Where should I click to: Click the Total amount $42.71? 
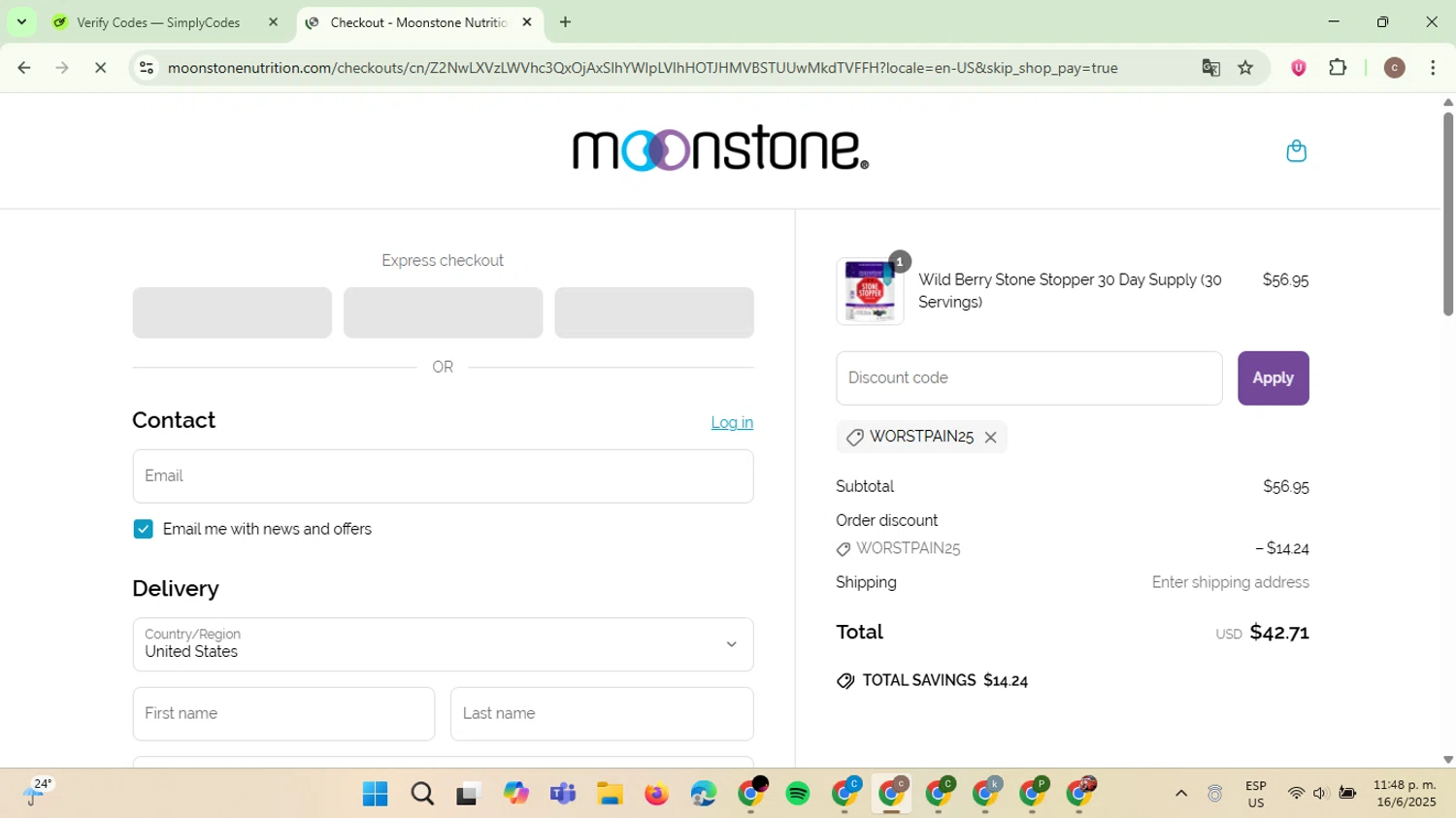[x=1279, y=633]
